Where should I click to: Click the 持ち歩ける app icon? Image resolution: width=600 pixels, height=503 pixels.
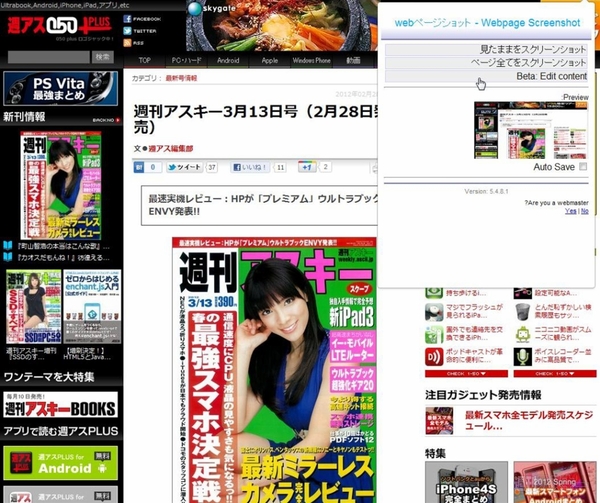[x=434, y=292]
